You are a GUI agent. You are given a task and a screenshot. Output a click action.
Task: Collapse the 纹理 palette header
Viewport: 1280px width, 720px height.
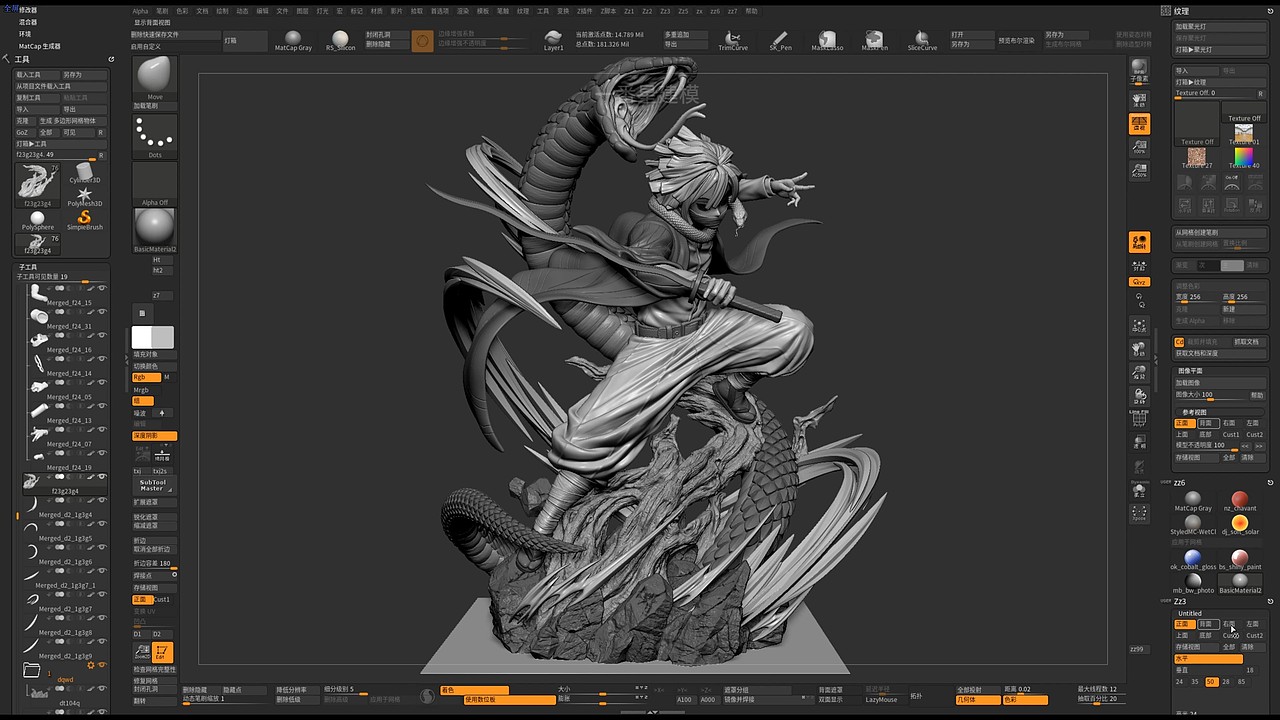1181,11
